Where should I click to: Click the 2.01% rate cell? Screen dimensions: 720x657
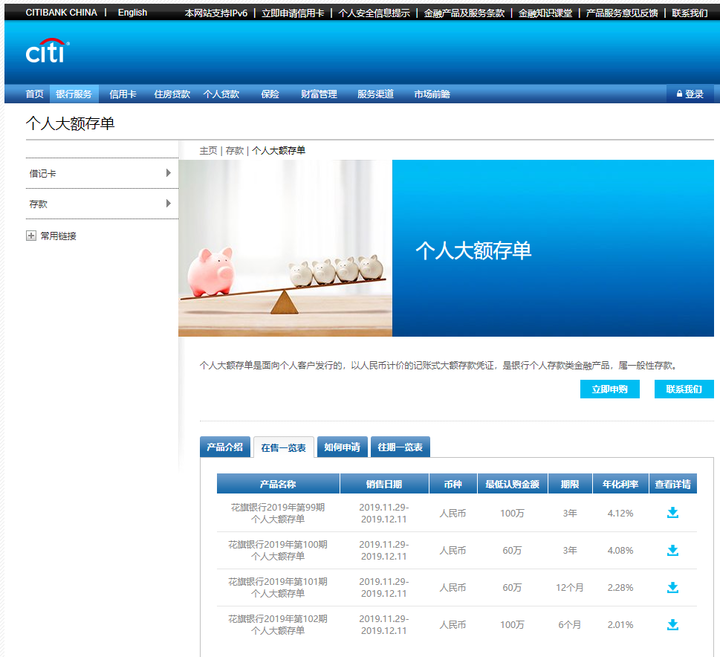[620, 624]
